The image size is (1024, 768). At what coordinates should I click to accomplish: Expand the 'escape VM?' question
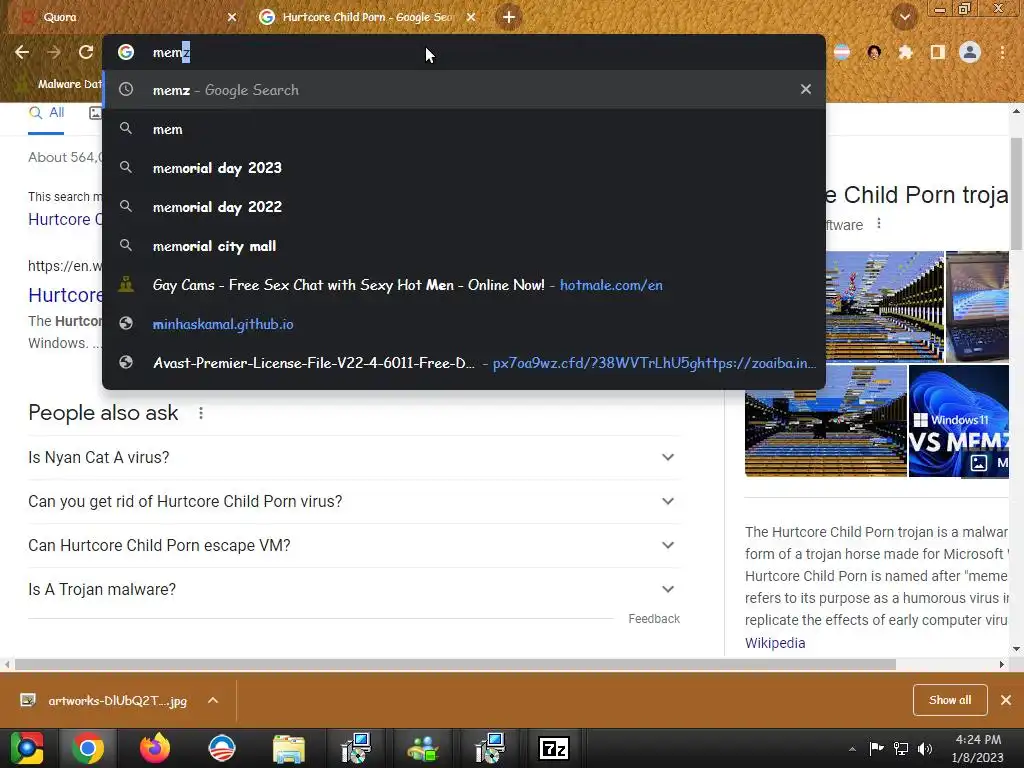[354, 545]
